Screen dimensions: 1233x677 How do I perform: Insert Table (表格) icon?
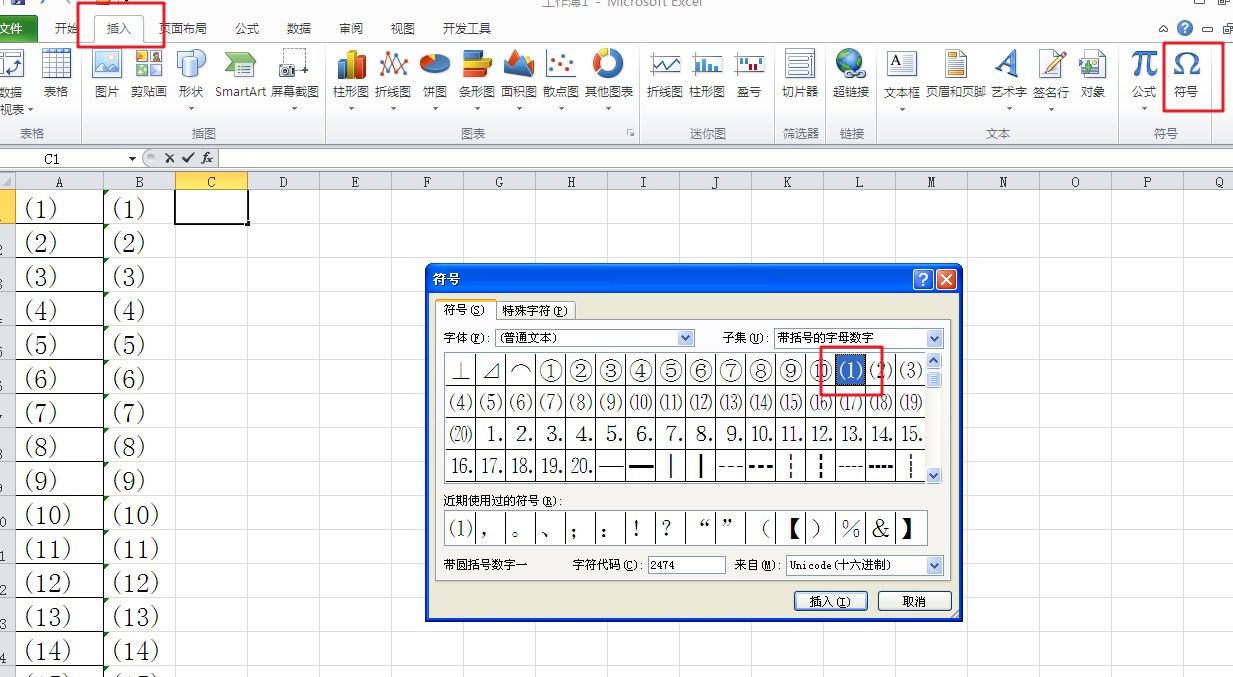click(x=56, y=73)
